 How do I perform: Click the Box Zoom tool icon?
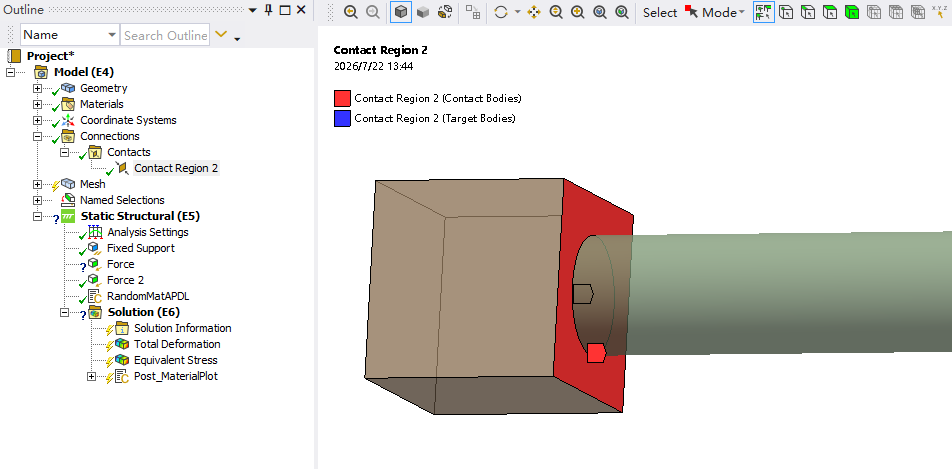click(578, 12)
